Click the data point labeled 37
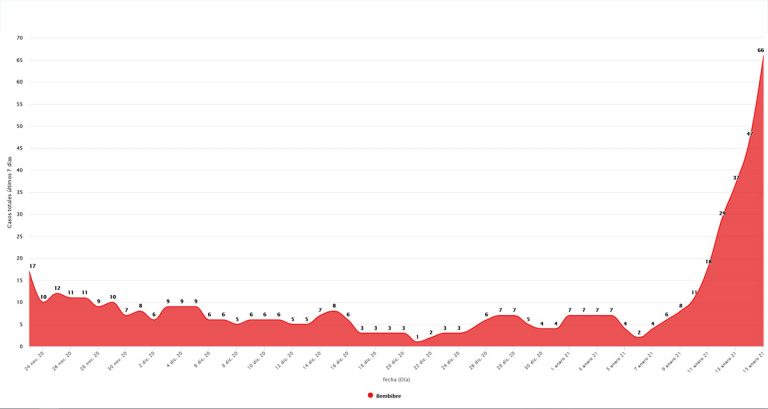The width and height of the screenshot is (768, 409). tap(736, 178)
